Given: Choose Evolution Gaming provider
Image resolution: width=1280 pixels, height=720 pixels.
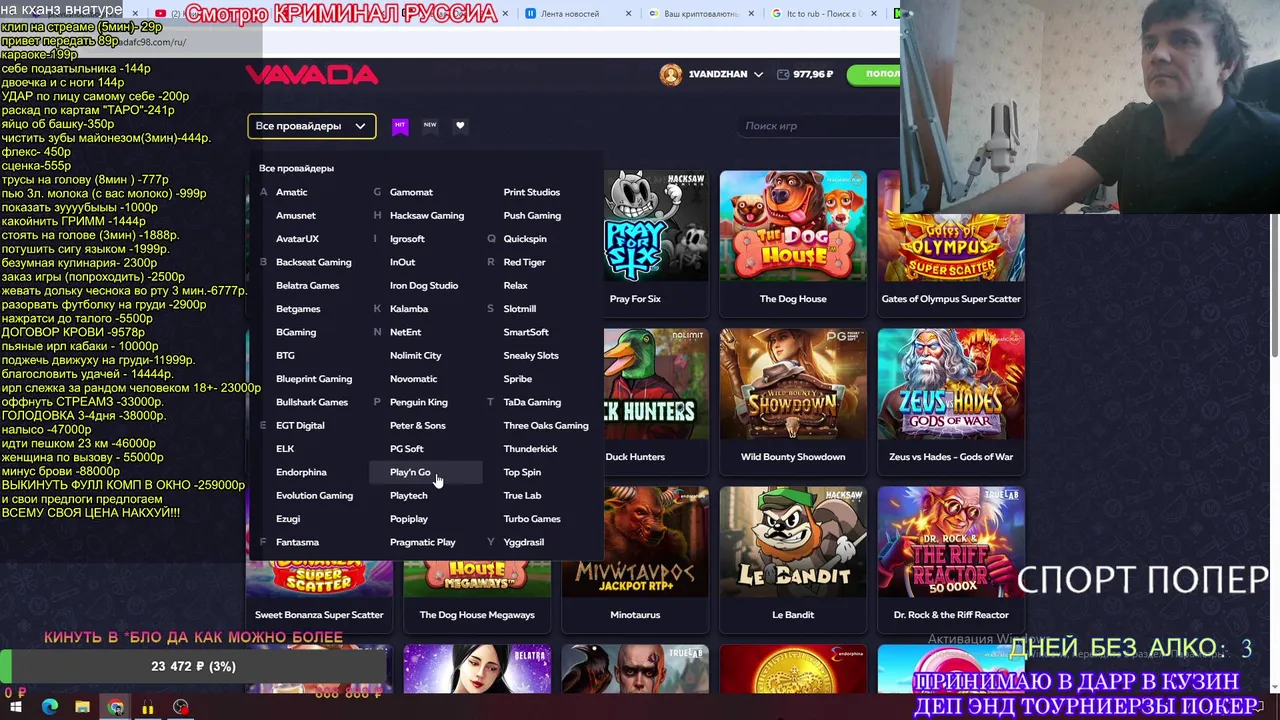Looking at the screenshot, I should tap(314, 495).
